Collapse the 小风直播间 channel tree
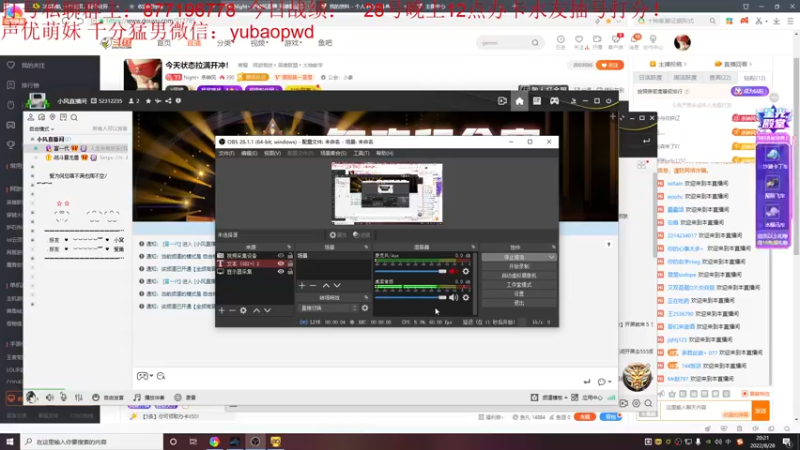 (33, 139)
